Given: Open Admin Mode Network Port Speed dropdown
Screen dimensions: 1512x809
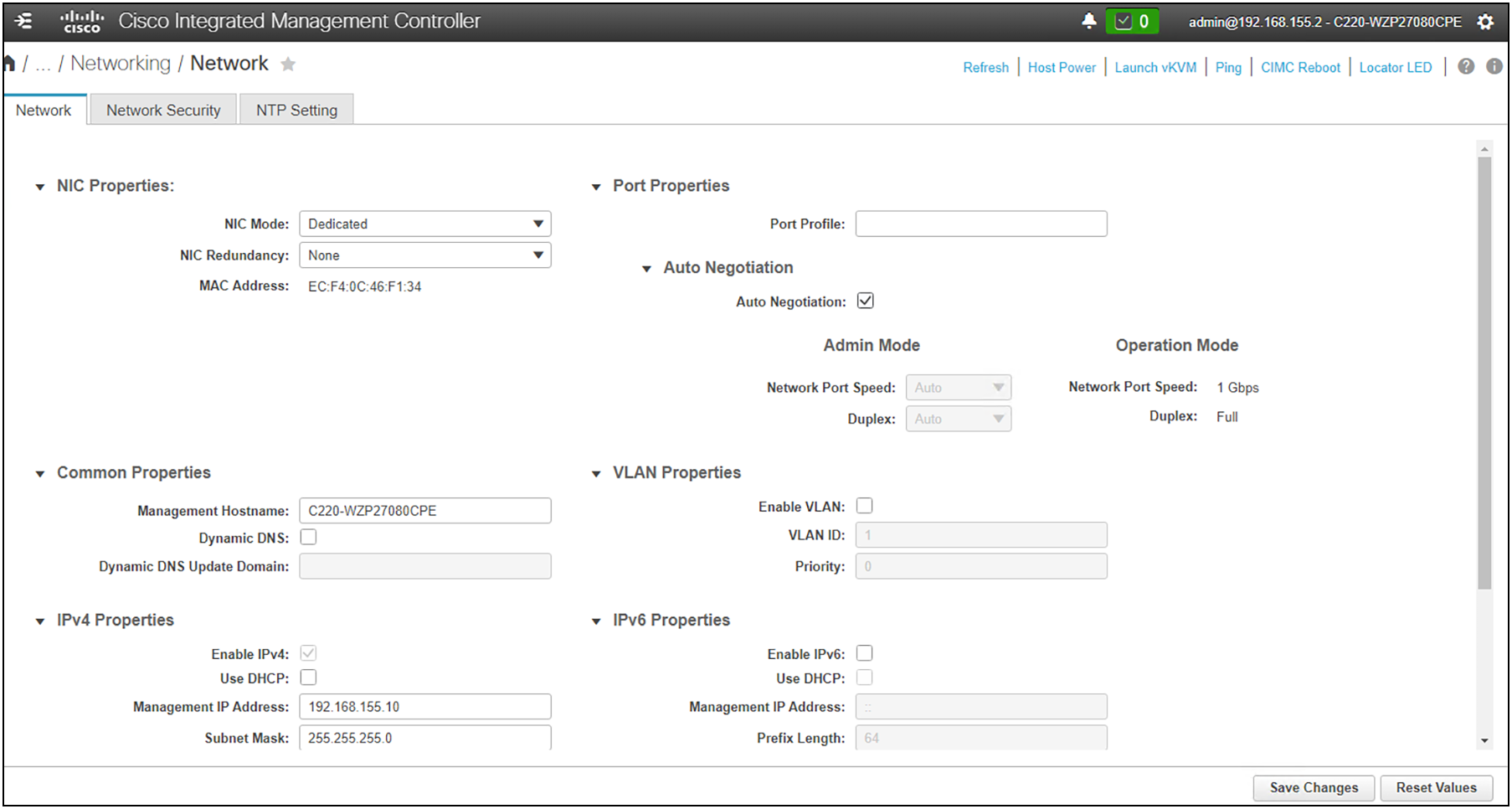Looking at the screenshot, I should coord(959,388).
